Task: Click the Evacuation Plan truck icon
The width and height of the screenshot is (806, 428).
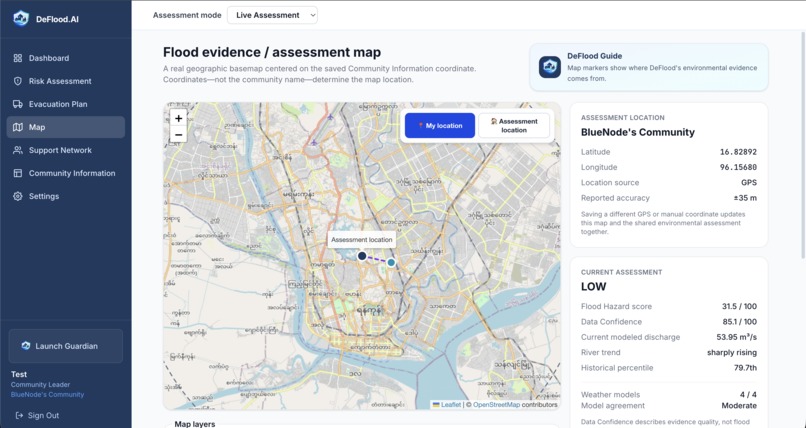Action: click(x=18, y=104)
